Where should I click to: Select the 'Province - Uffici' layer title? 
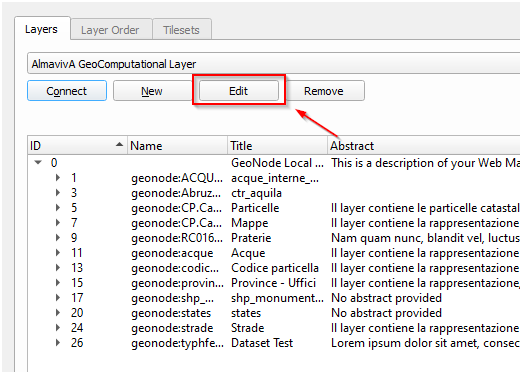pyautogui.click(x=273, y=283)
